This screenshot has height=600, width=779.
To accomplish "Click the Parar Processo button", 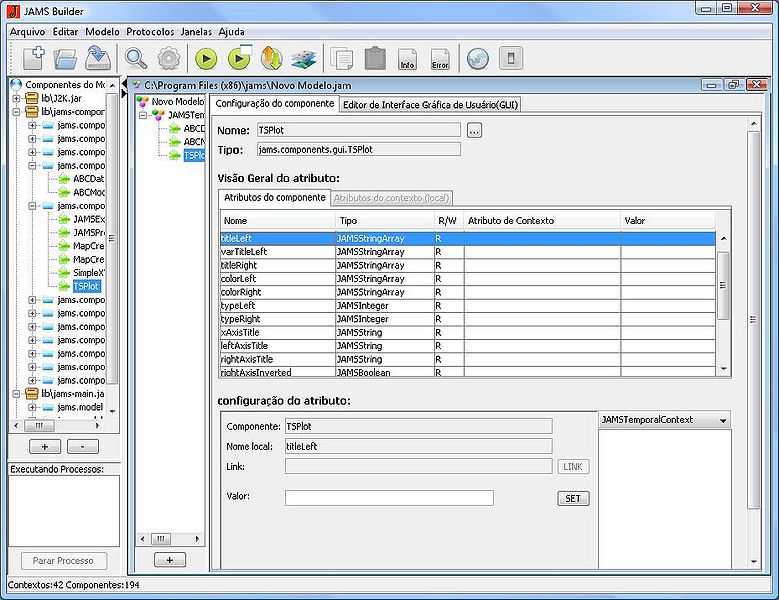I will point(63,560).
